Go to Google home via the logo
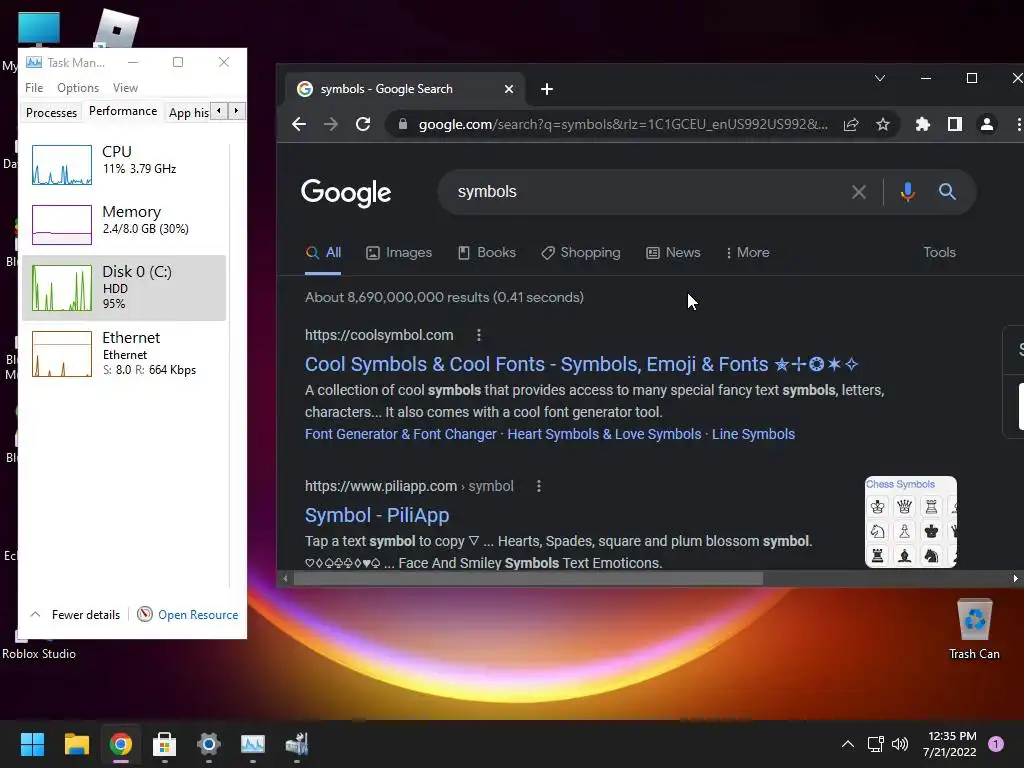This screenshot has width=1024, height=768. [x=346, y=193]
